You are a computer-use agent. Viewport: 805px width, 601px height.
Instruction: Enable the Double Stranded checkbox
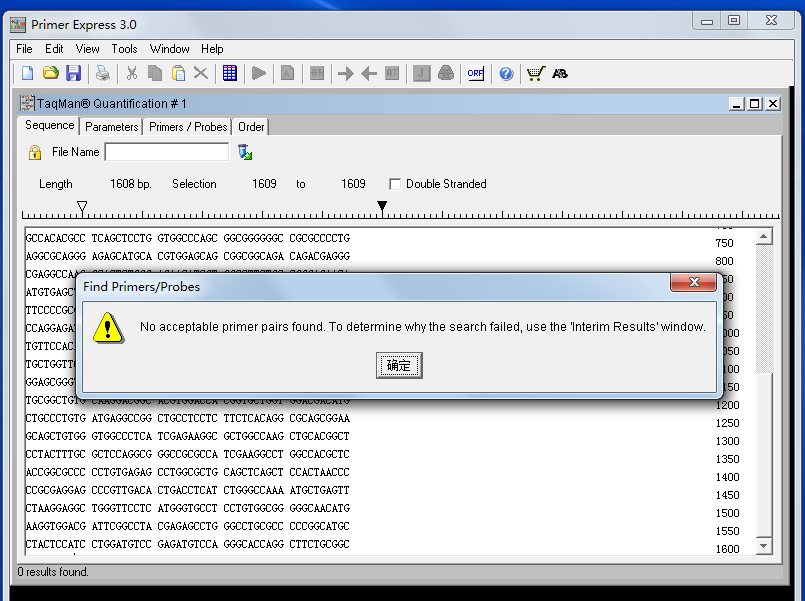395,184
